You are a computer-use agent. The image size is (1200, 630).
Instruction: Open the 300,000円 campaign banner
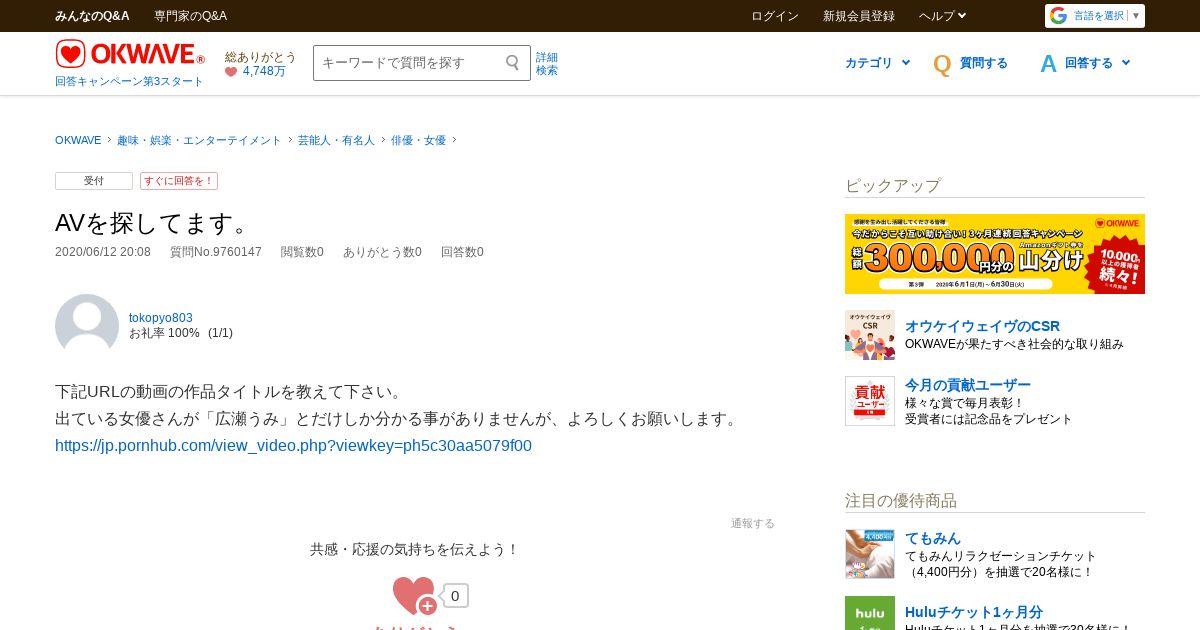pos(995,254)
